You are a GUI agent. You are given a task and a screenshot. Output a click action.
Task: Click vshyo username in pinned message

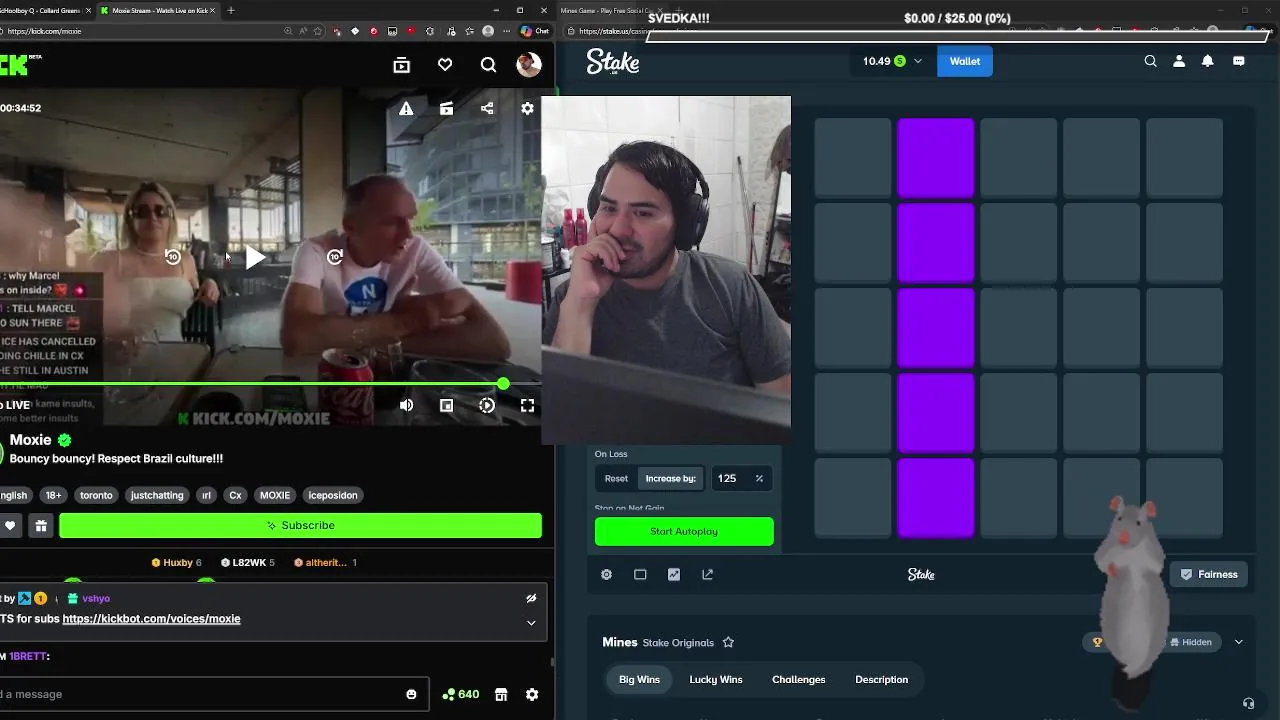(x=96, y=598)
